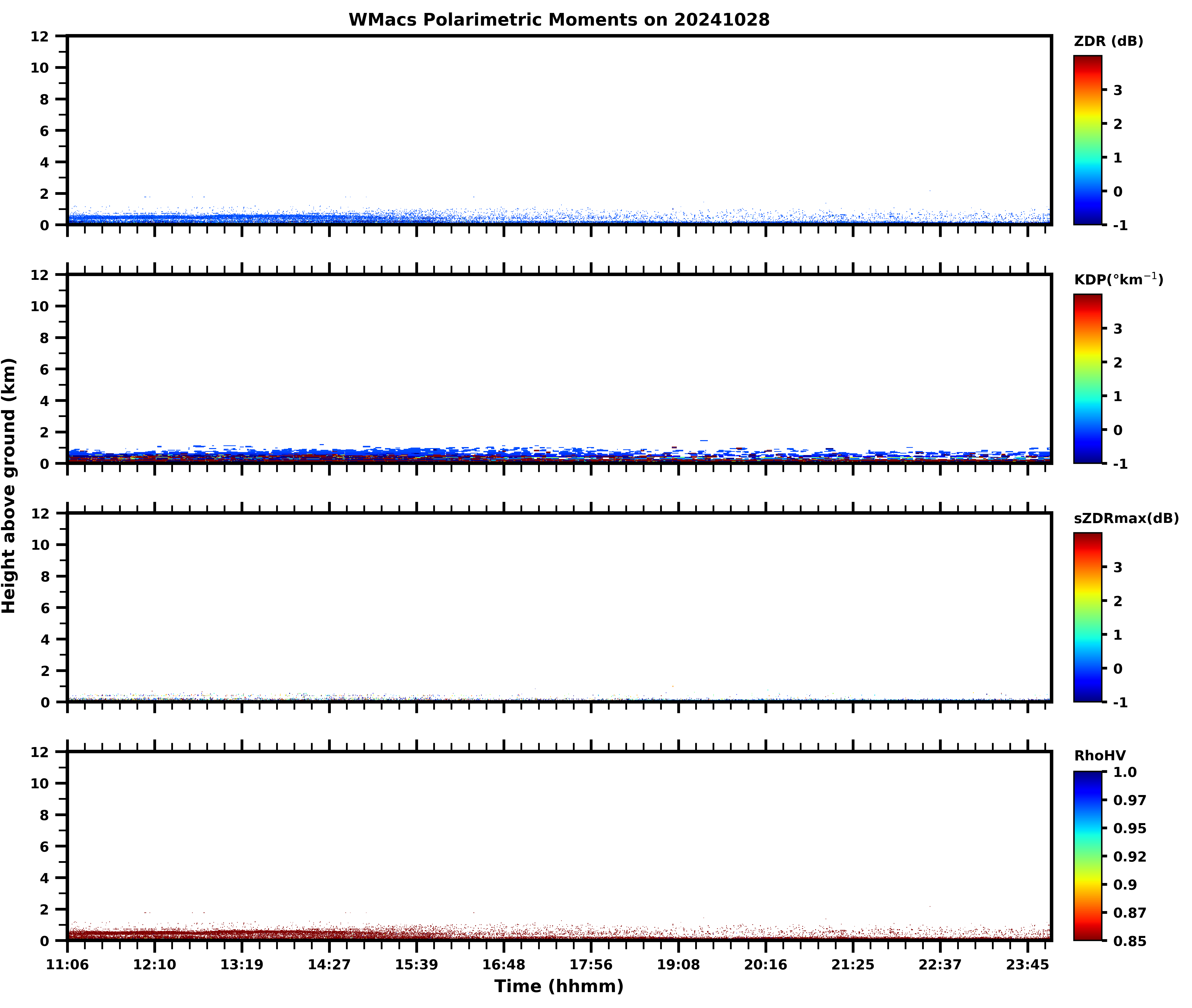Click the '19:08' time tick label
This screenshot has height=1008, width=1192.
(x=678, y=965)
